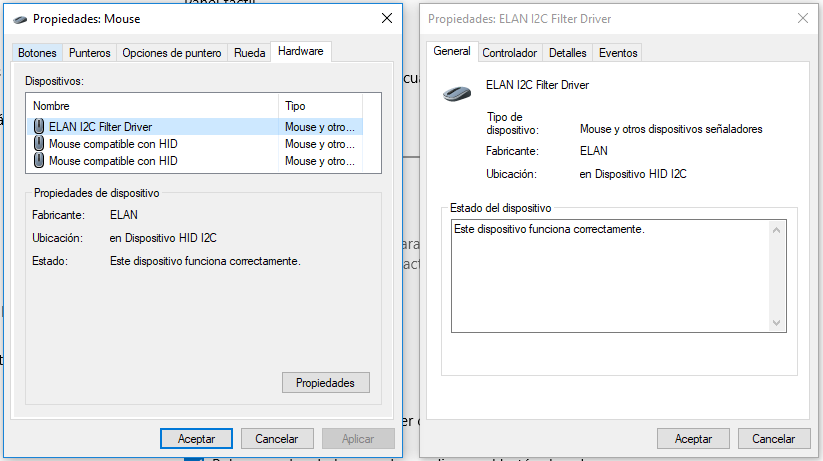
Task: Open the Detalles tab
Action: pos(567,53)
